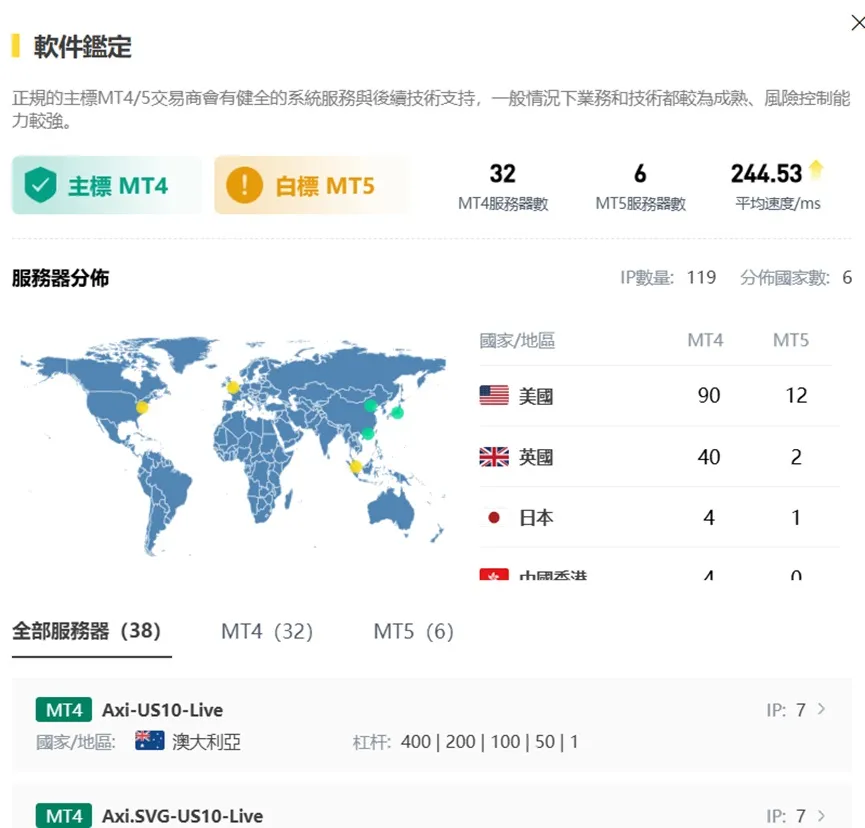Click the MT4 value 90 for 美國
Viewport: 865px width, 828px height.
(x=709, y=396)
